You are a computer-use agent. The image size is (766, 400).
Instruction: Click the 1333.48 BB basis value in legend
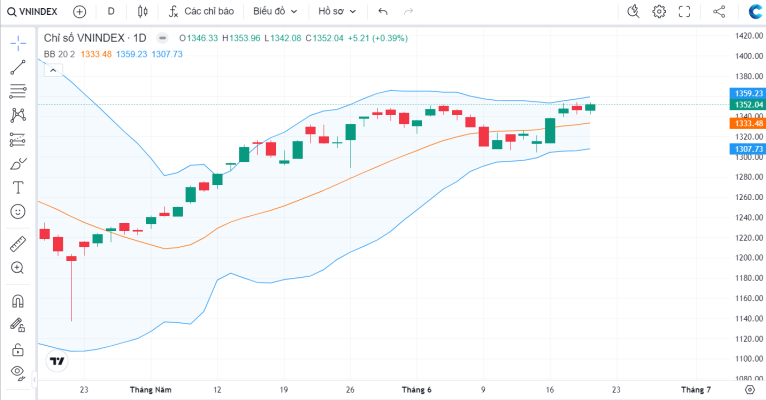click(x=96, y=54)
